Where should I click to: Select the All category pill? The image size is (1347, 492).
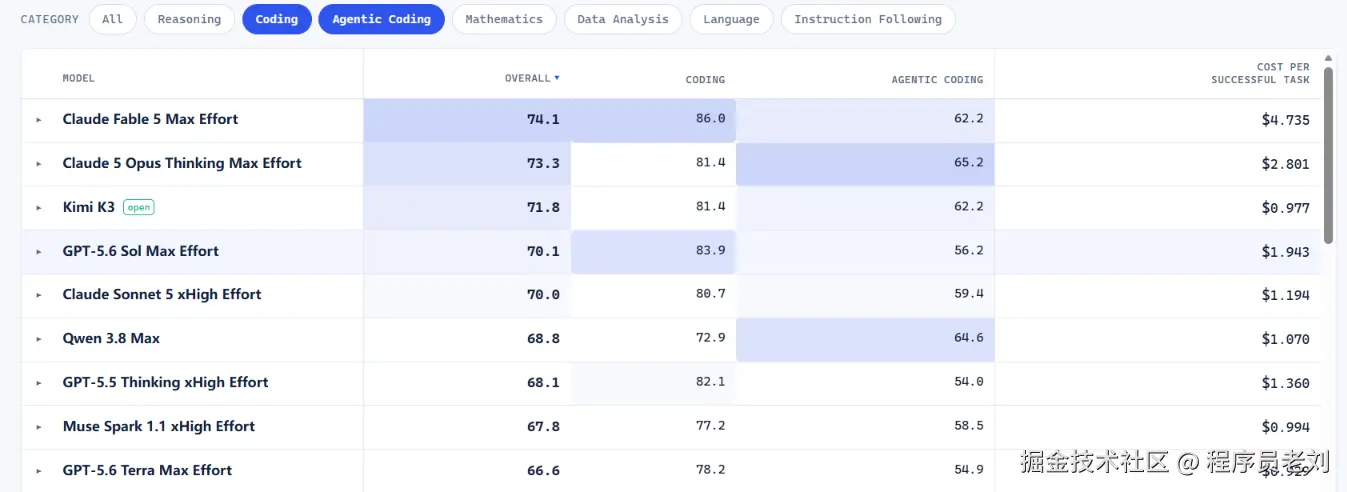coord(113,19)
